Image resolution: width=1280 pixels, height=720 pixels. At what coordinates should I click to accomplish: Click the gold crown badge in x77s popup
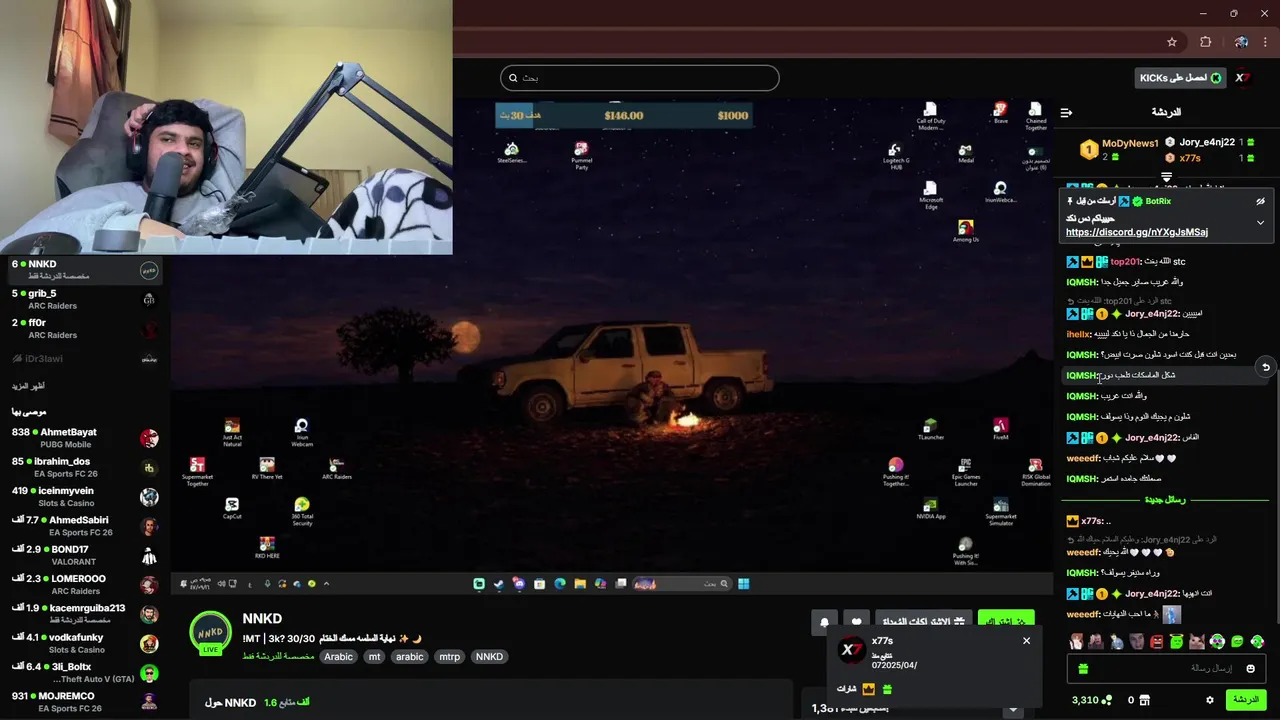tap(868, 689)
